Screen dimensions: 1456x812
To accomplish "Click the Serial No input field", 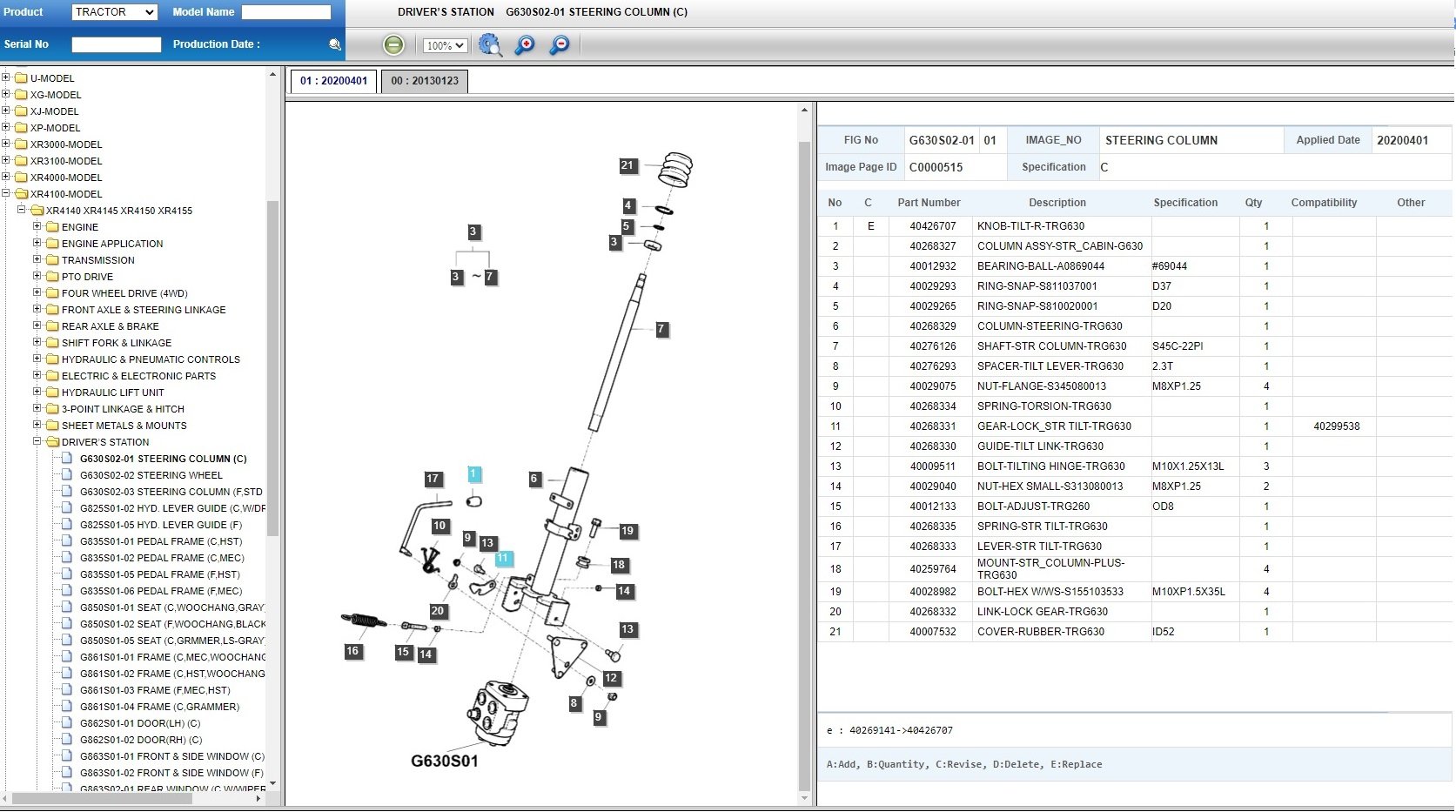I will point(117,44).
